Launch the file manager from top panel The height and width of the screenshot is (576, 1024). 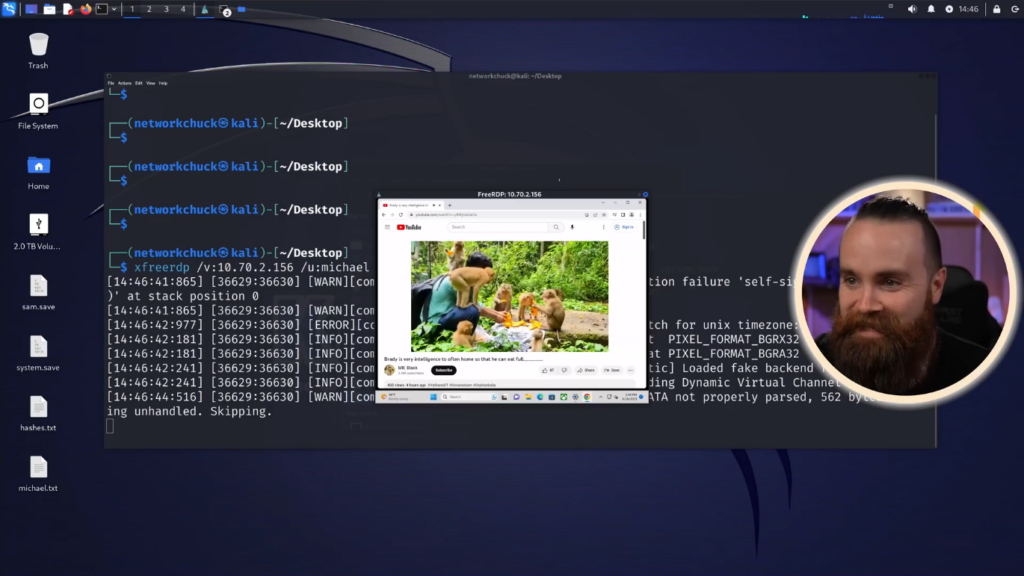[49, 9]
